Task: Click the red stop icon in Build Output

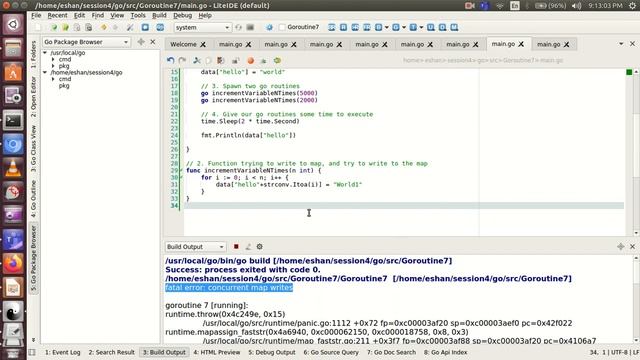Action: tap(236, 247)
